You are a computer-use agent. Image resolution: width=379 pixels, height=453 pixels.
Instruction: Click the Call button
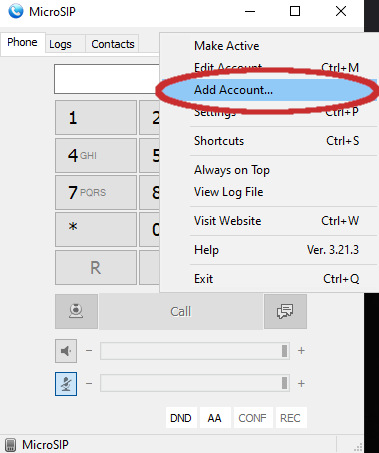click(x=181, y=311)
